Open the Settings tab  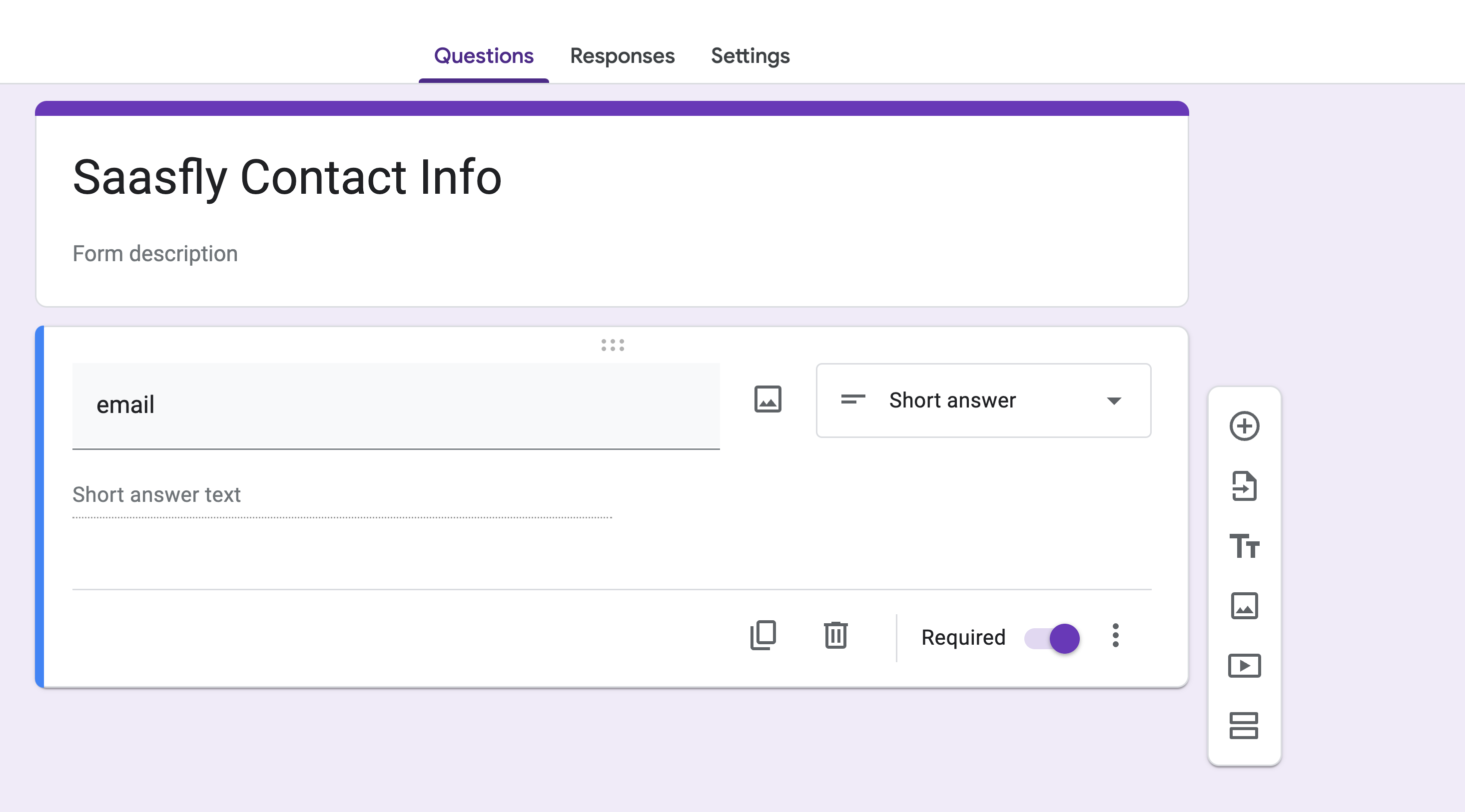point(749,56)
